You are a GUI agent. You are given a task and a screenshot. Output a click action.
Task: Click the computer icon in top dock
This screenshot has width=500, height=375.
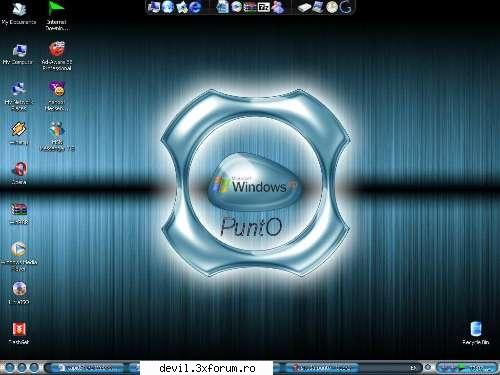[x=154, y=7]
